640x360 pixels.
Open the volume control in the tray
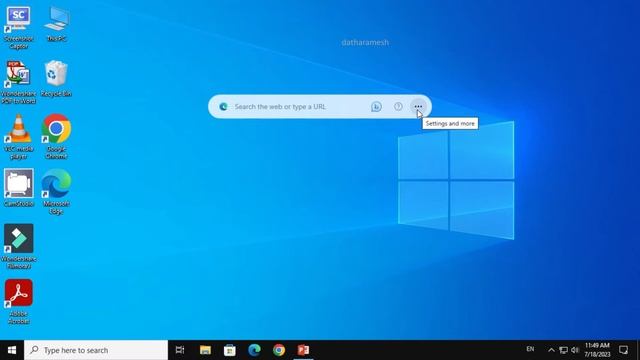(575, 350)
